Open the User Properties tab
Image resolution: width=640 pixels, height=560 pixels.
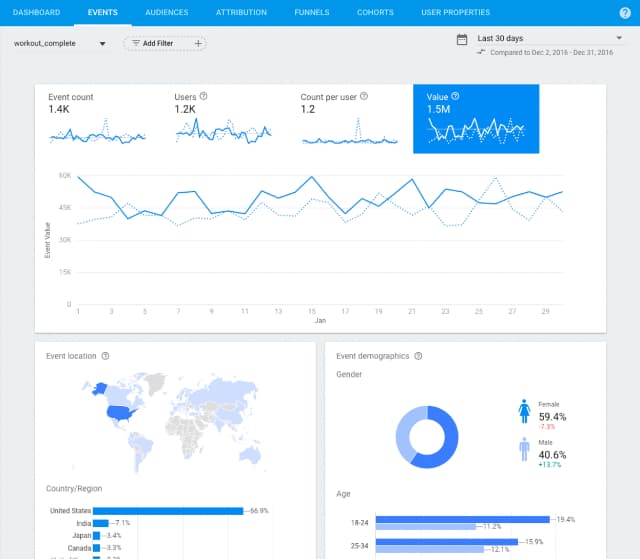(456, 13)
